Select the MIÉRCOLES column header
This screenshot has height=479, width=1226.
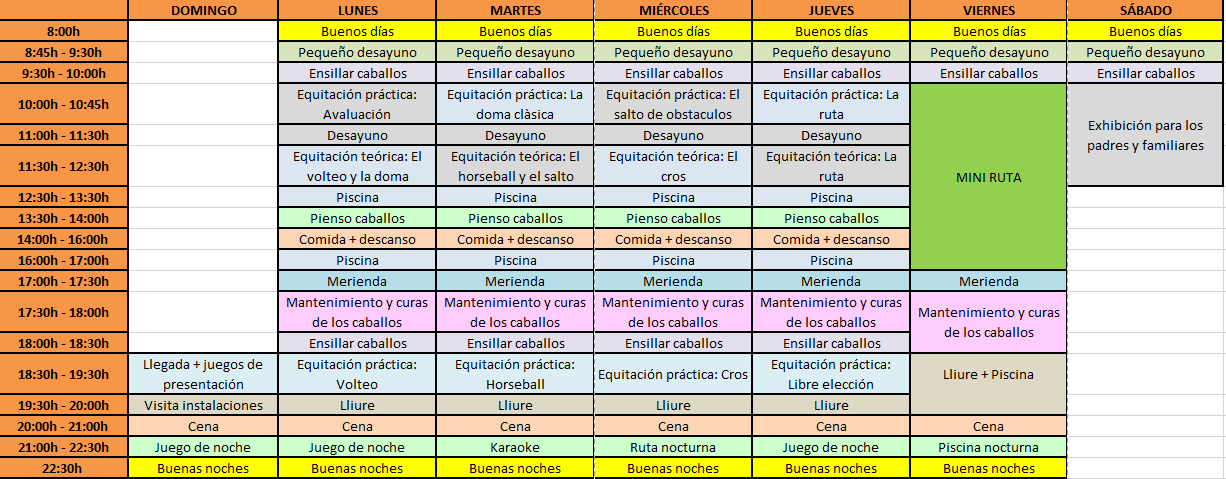point(673,10)
